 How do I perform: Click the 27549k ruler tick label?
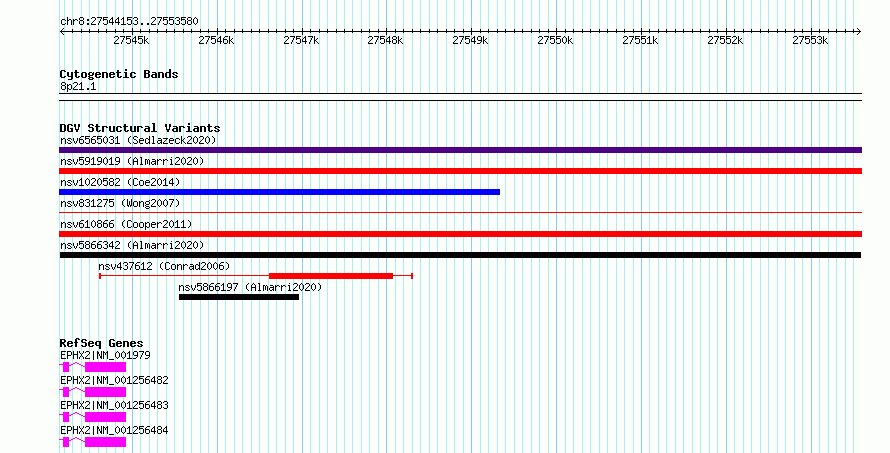[x=471, y=40]
